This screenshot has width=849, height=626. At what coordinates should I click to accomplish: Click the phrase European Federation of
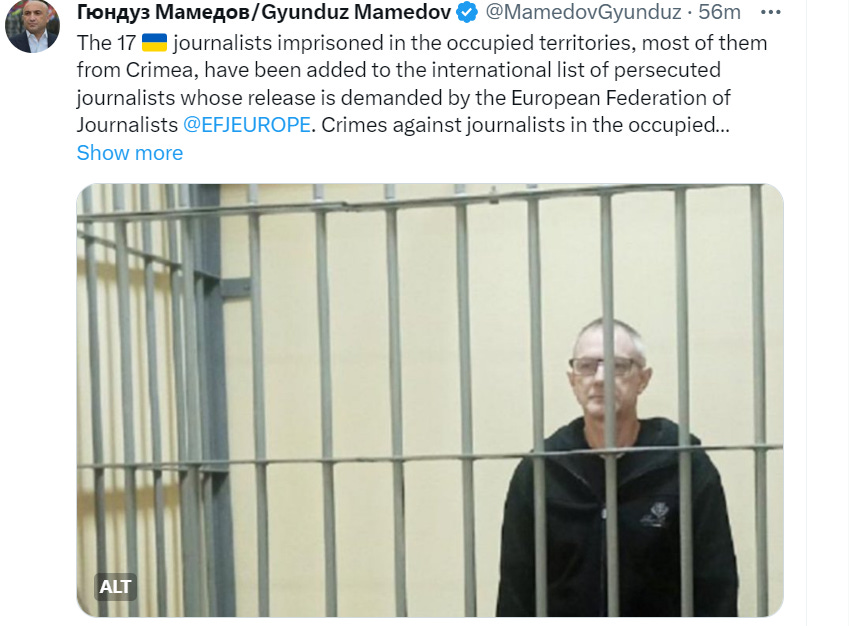621,97
